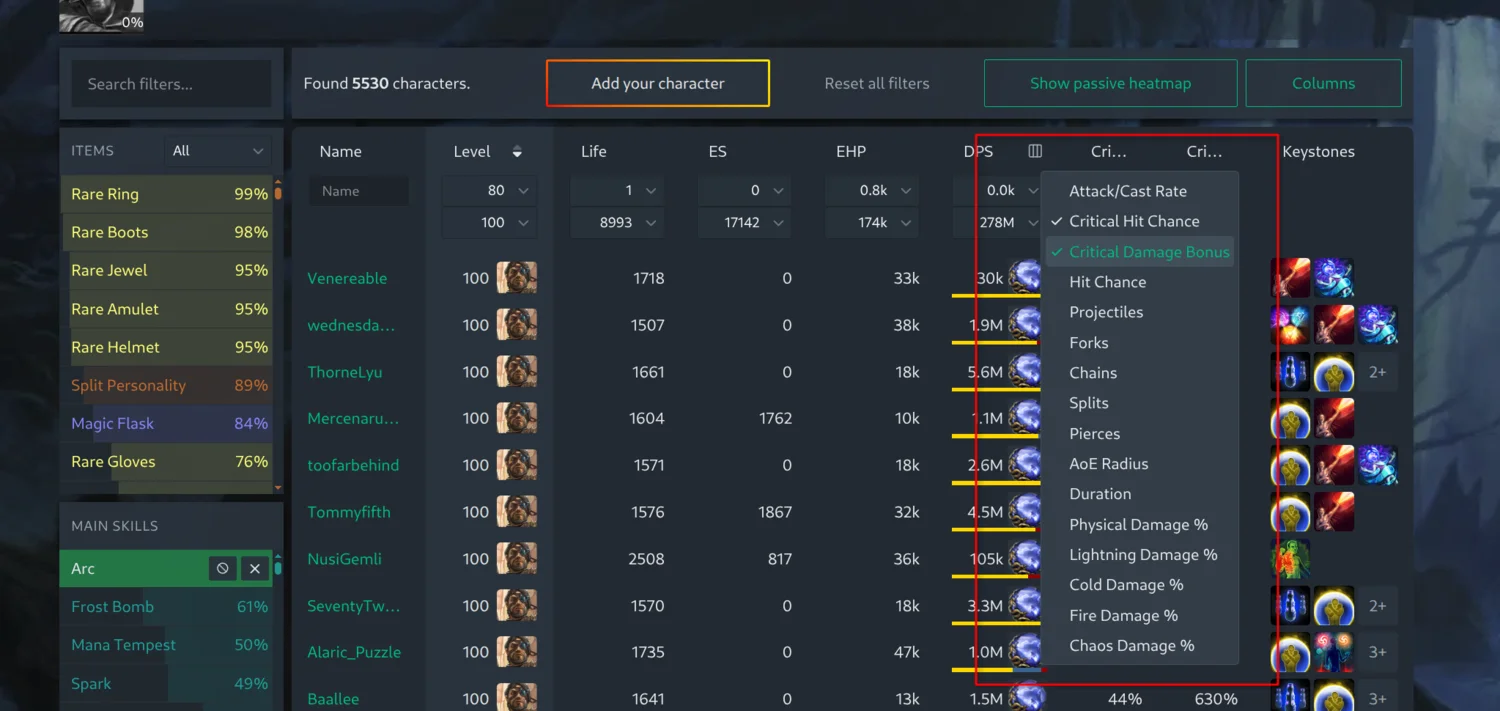
Task: Uncheck the Critical Damage Bonus column option
Action: [x=1139, y=252]
